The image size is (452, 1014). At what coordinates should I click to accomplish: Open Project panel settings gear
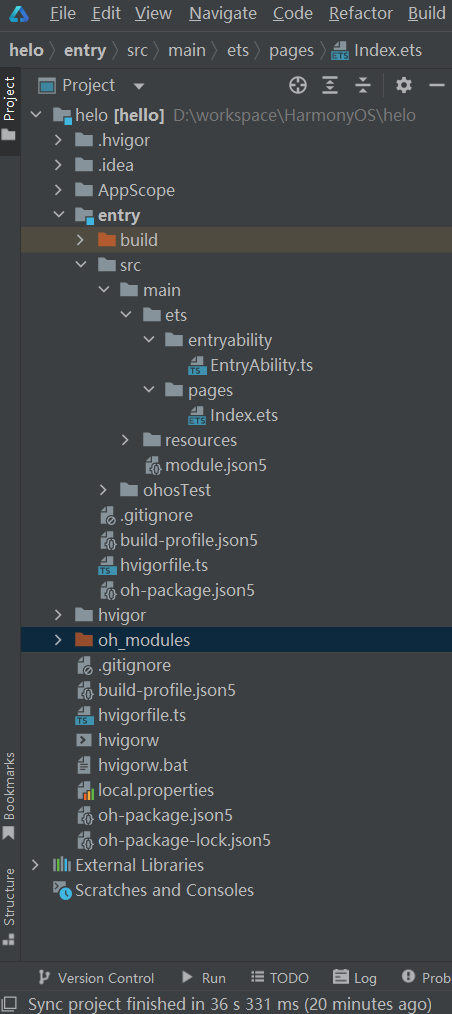pyautogui.click(x=404, y=85)
